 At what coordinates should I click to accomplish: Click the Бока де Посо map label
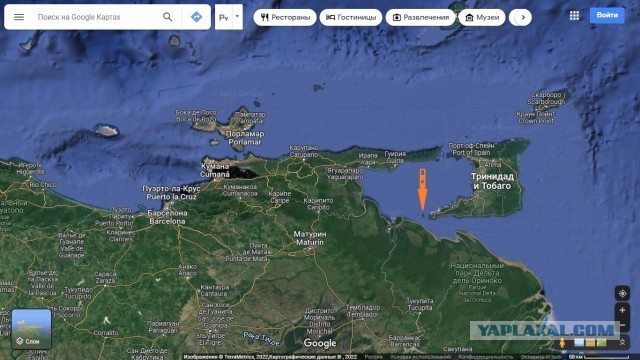coord(196,116)
